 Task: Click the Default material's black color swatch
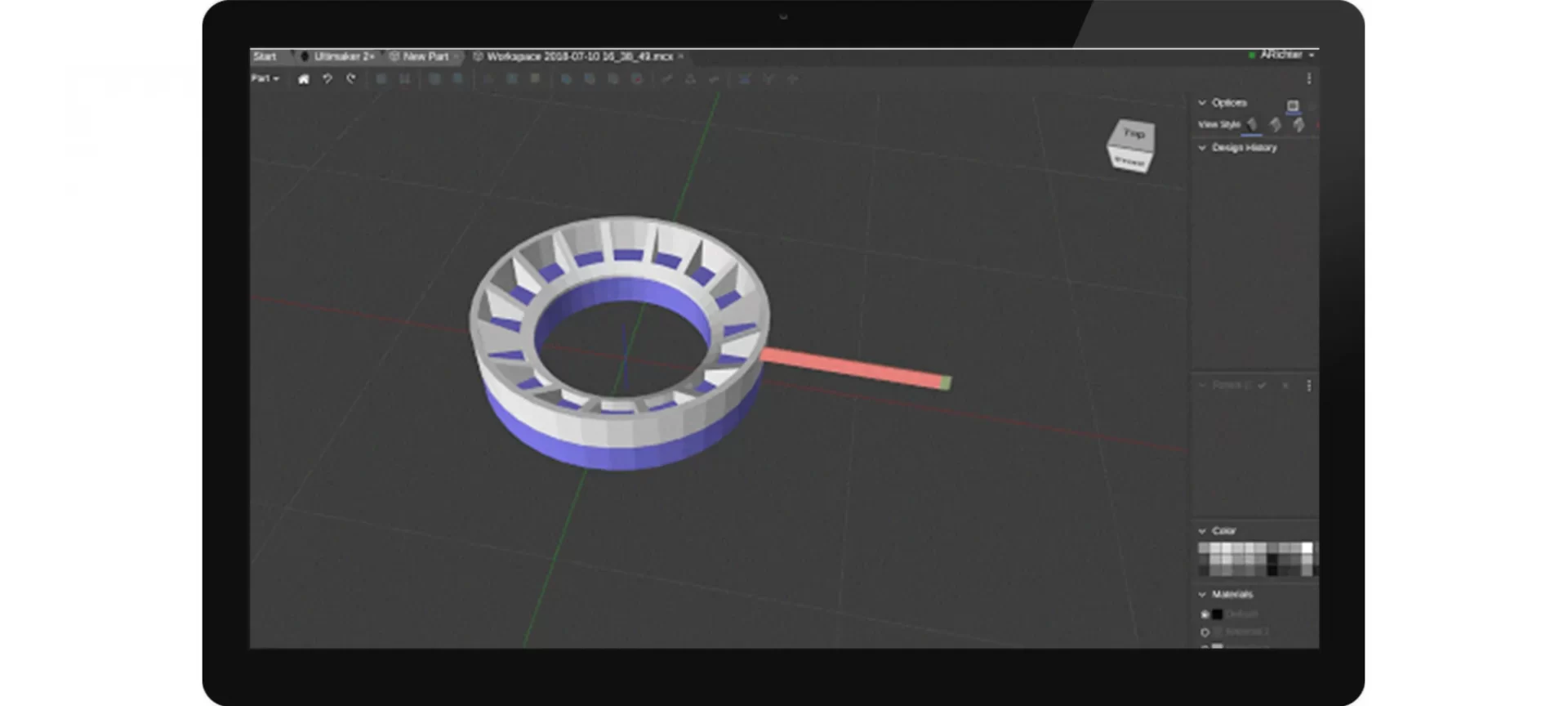coord(1217,614)
